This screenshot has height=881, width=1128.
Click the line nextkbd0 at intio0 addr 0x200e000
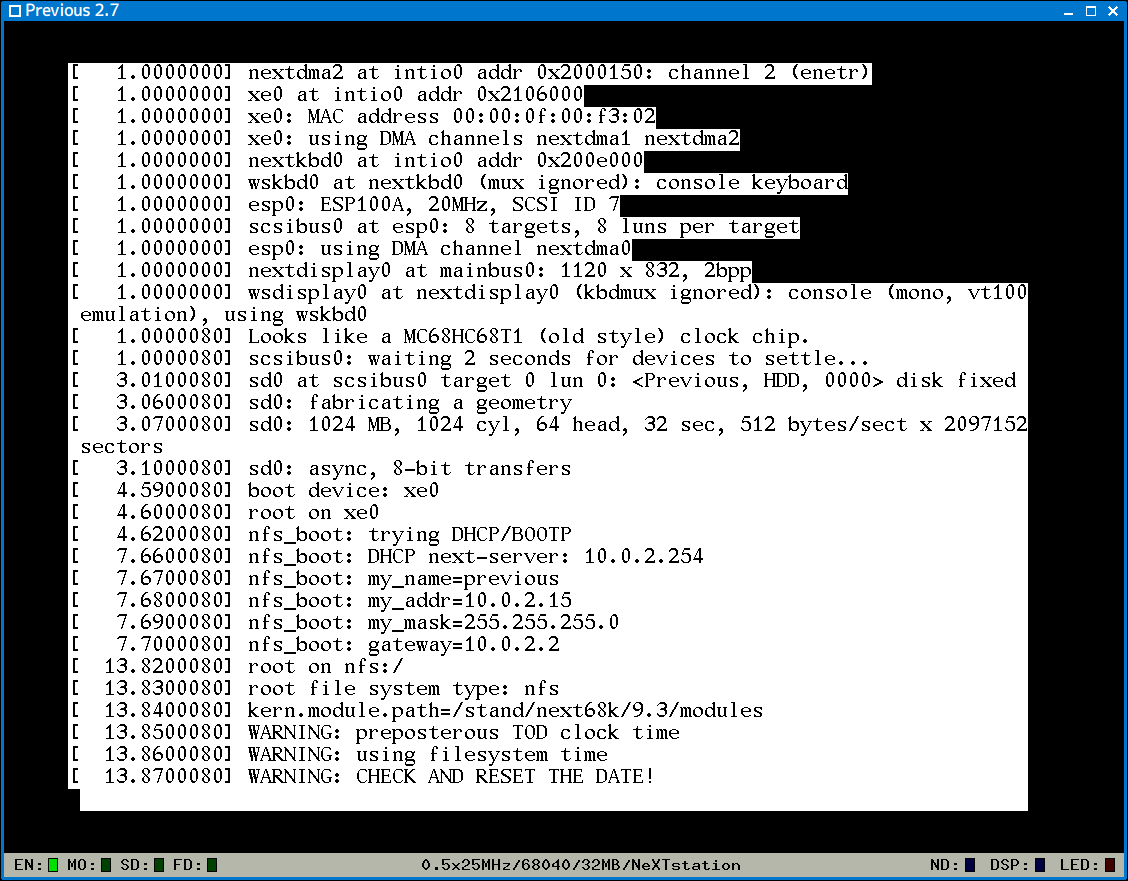pyautogui.click(x=357, y=160)
